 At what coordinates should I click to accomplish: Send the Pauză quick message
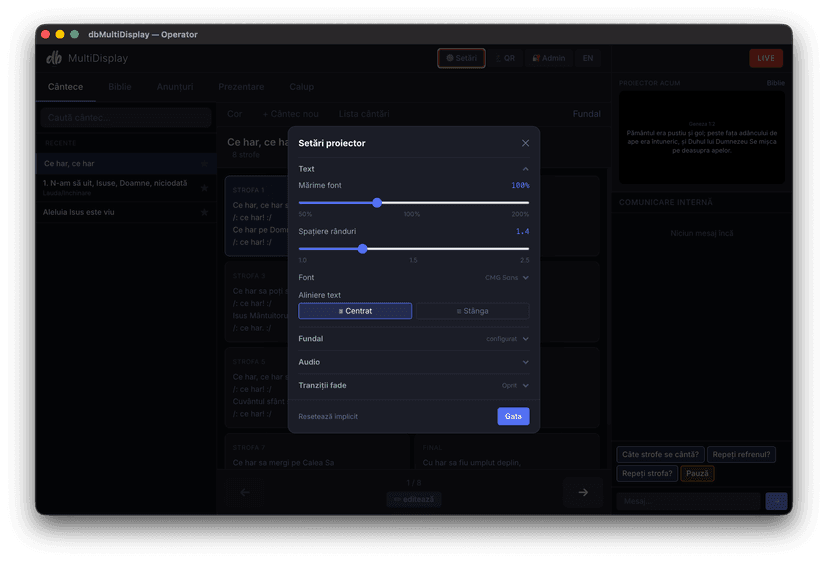697,473
